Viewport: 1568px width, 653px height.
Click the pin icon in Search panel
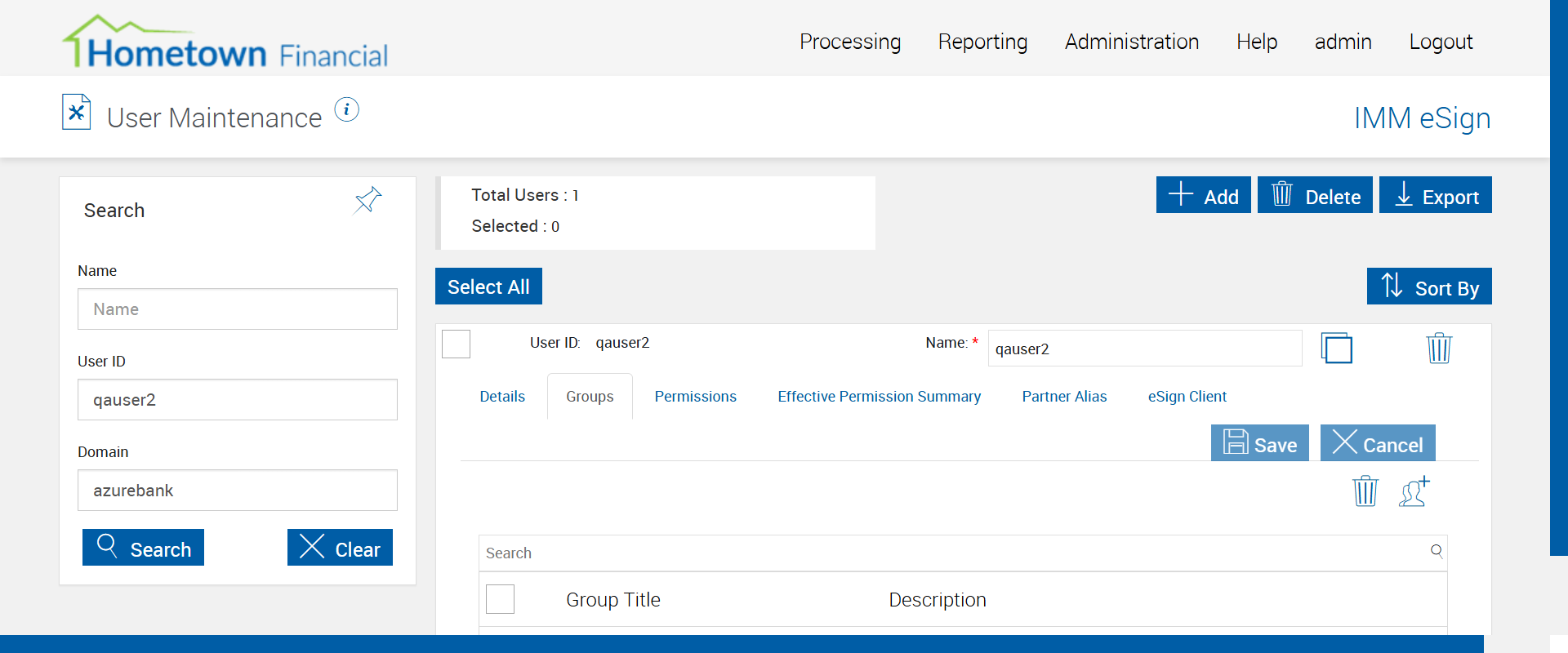[367, 200]
